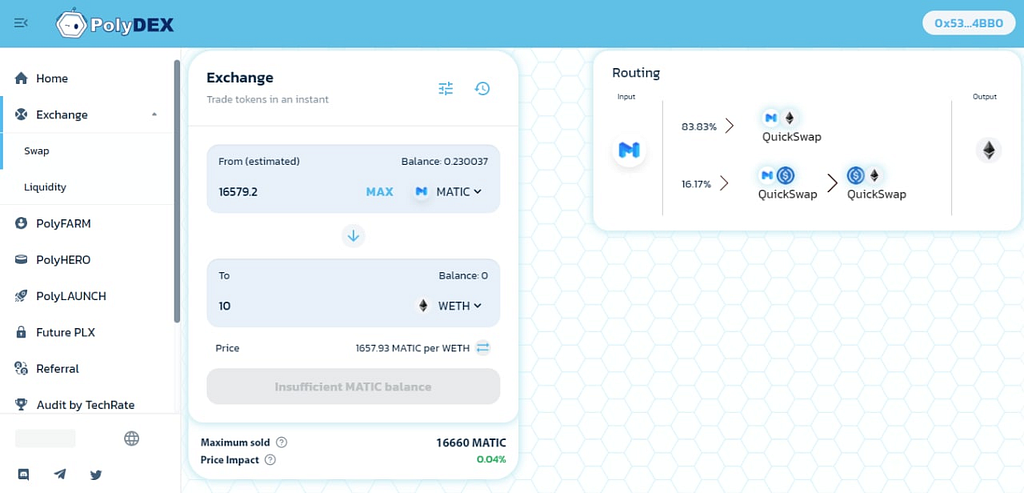Click the MATIC input token icon in Routing
The image size is (1024, 493).
(629, 150)
